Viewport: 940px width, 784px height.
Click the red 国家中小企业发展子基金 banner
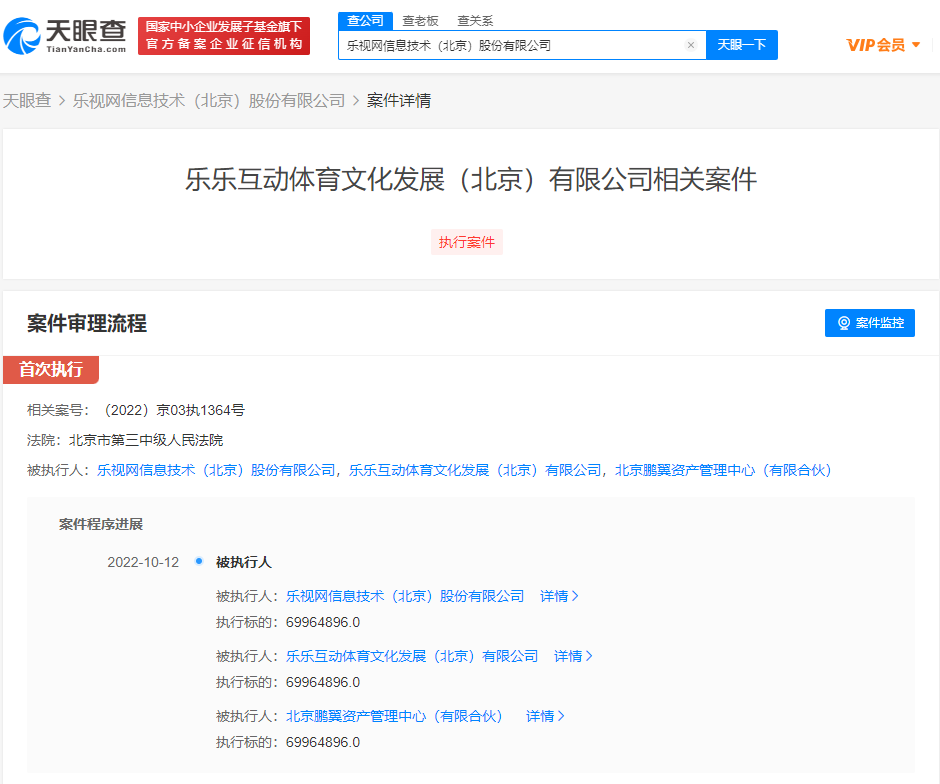pos(224,36)
